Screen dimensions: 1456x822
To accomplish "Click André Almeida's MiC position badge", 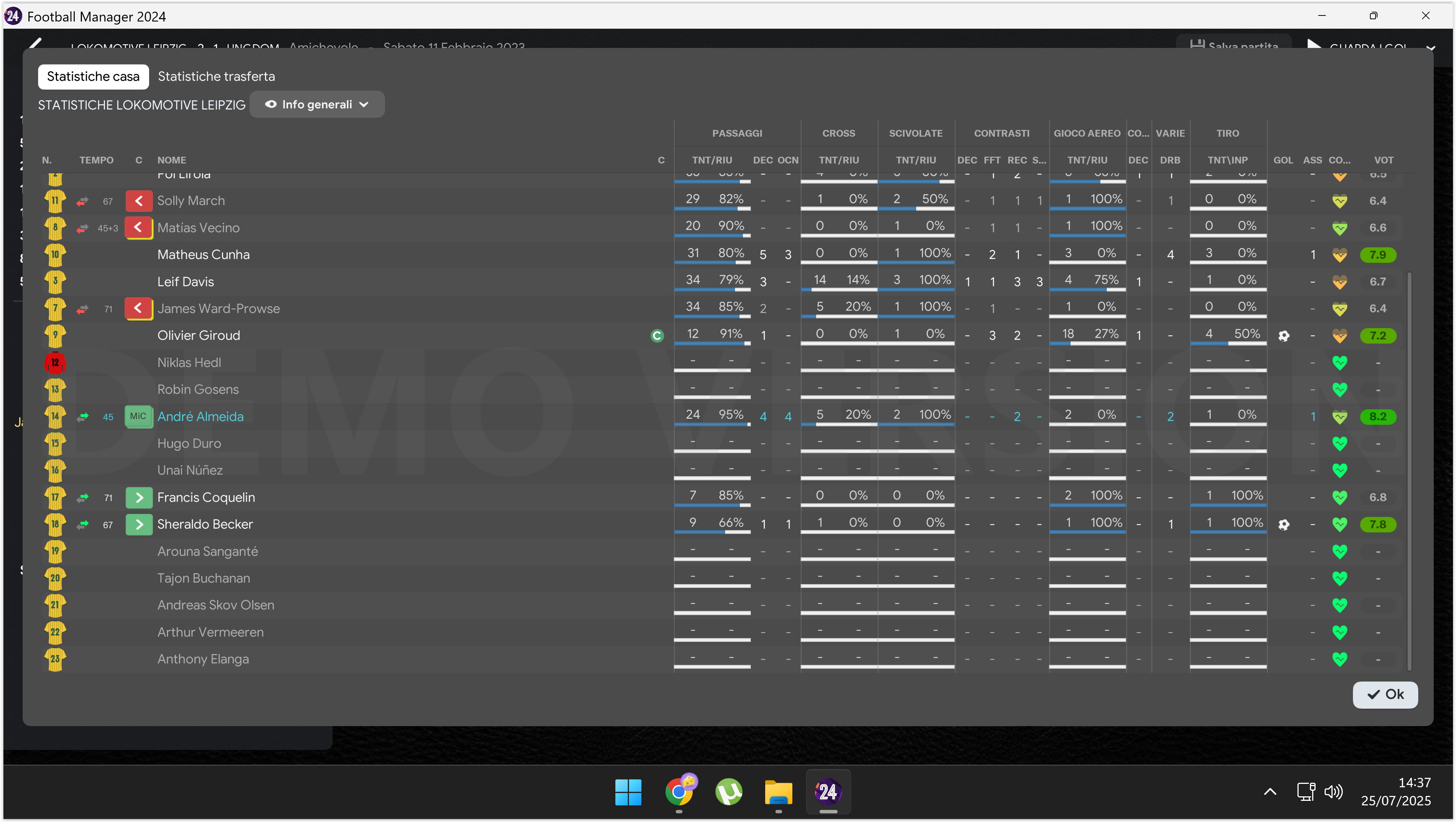I will pyautogui.click(x=139, y=416).
